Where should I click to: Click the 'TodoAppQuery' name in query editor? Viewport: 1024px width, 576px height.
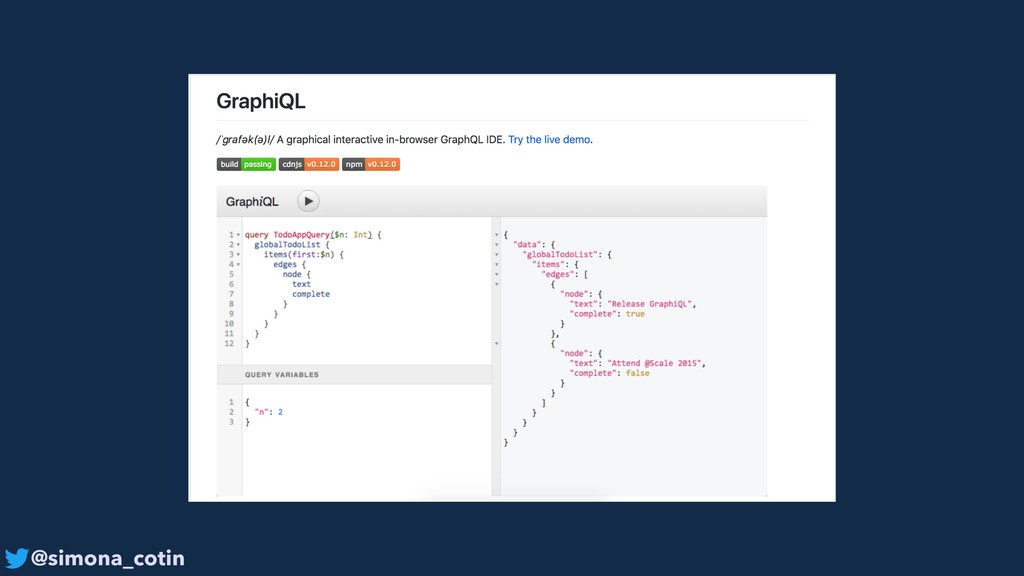pos(301,234)
